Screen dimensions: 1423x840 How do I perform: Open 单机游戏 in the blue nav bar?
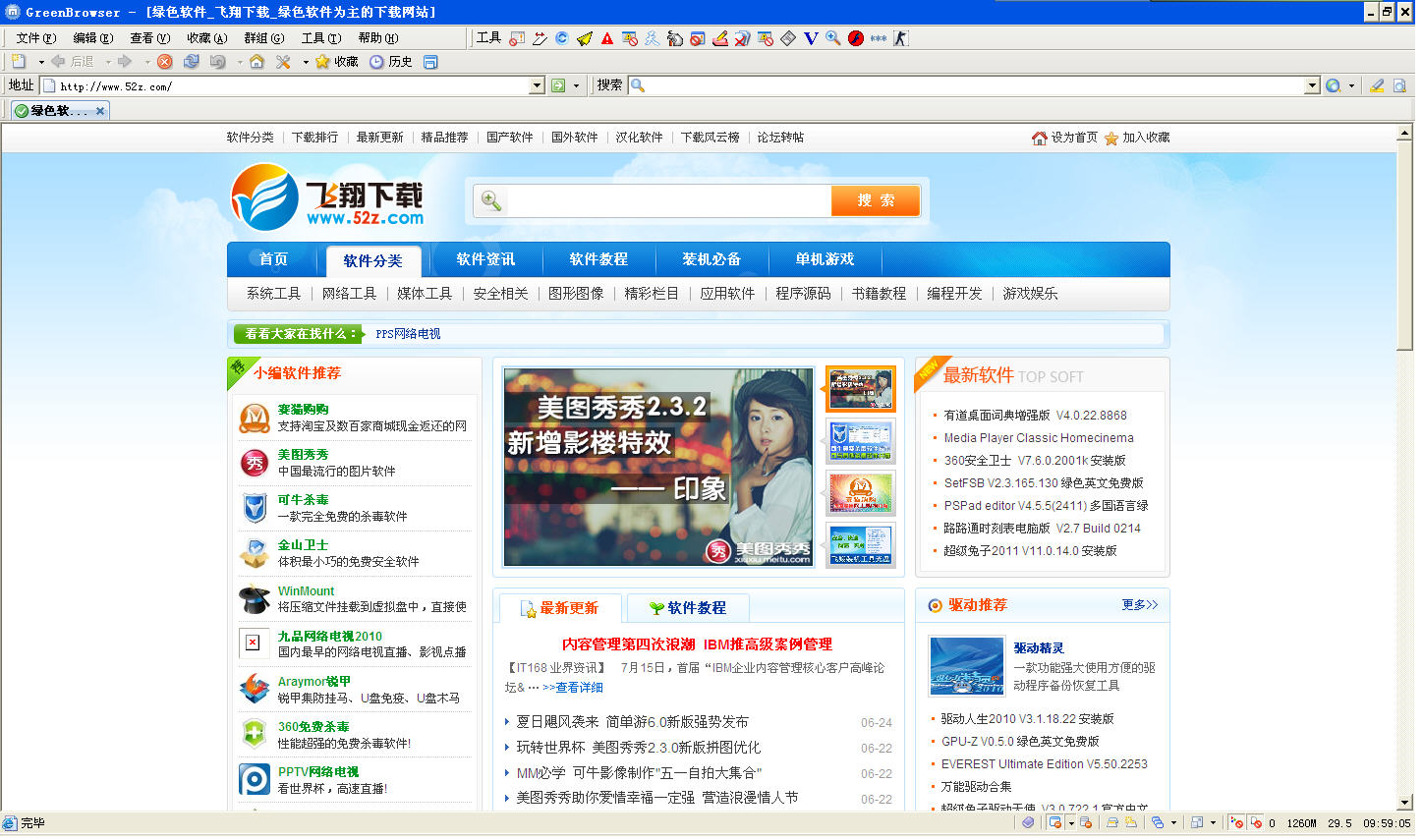click(x=825, y=259)
